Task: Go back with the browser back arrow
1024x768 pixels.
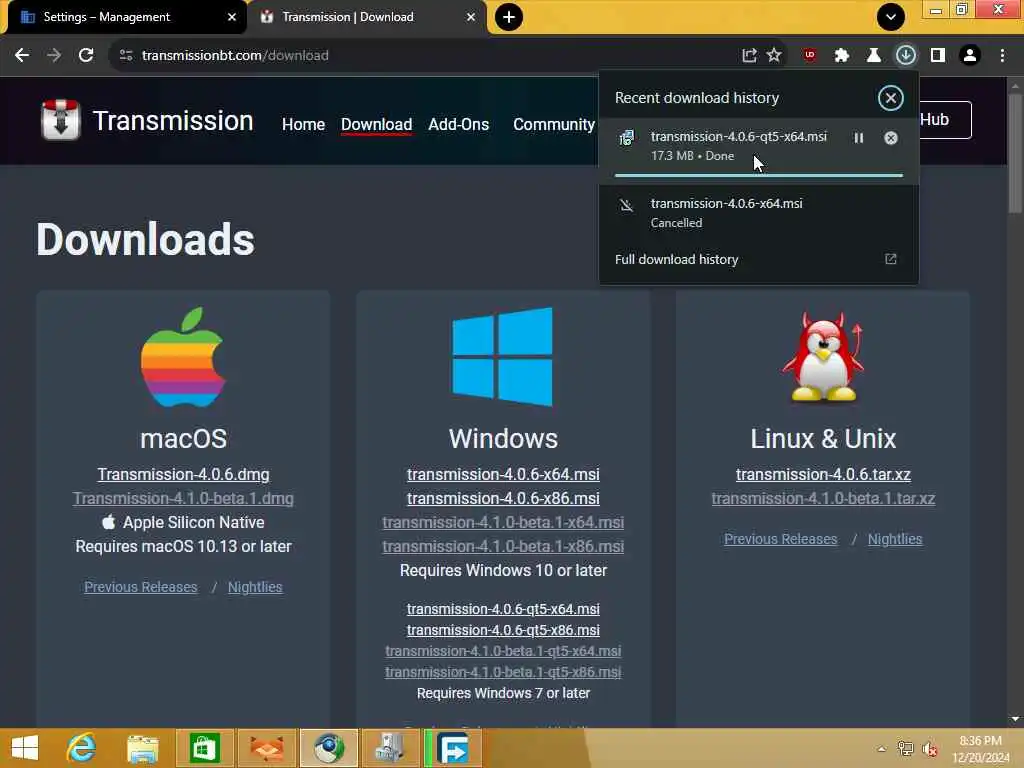Action: [22, 56]
